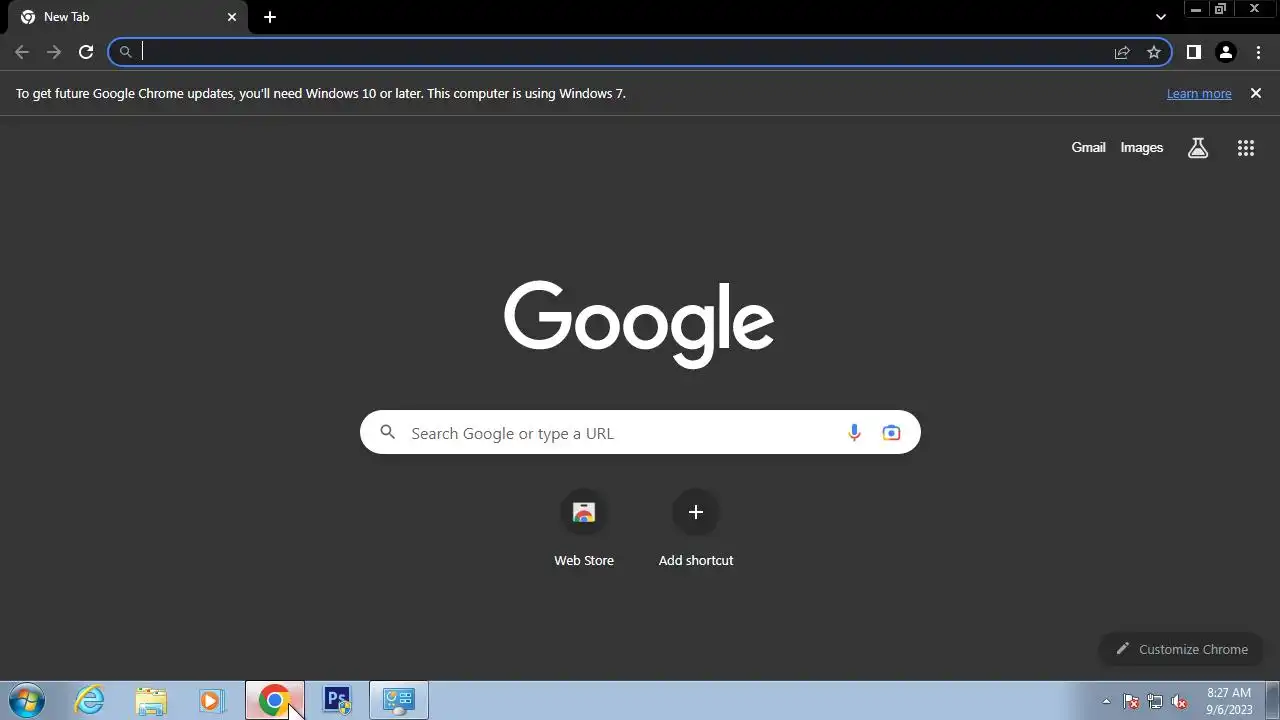Select the New Tab tab
The height and width of the screenshot is (720, 1280).
[x=128, y=17]
